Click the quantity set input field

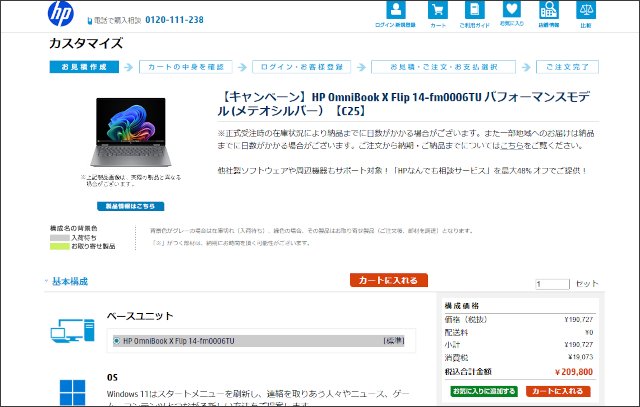click(553, 284)
